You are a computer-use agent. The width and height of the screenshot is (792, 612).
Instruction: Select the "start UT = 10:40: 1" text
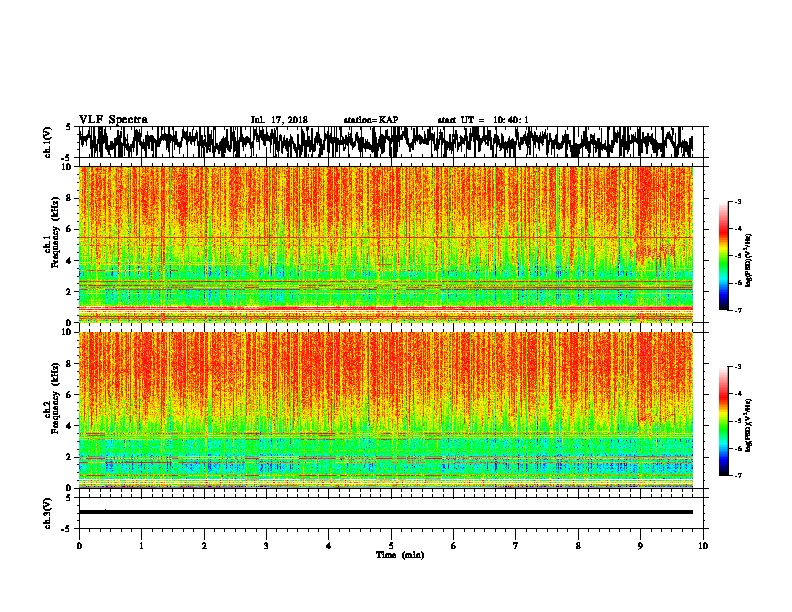483,120
